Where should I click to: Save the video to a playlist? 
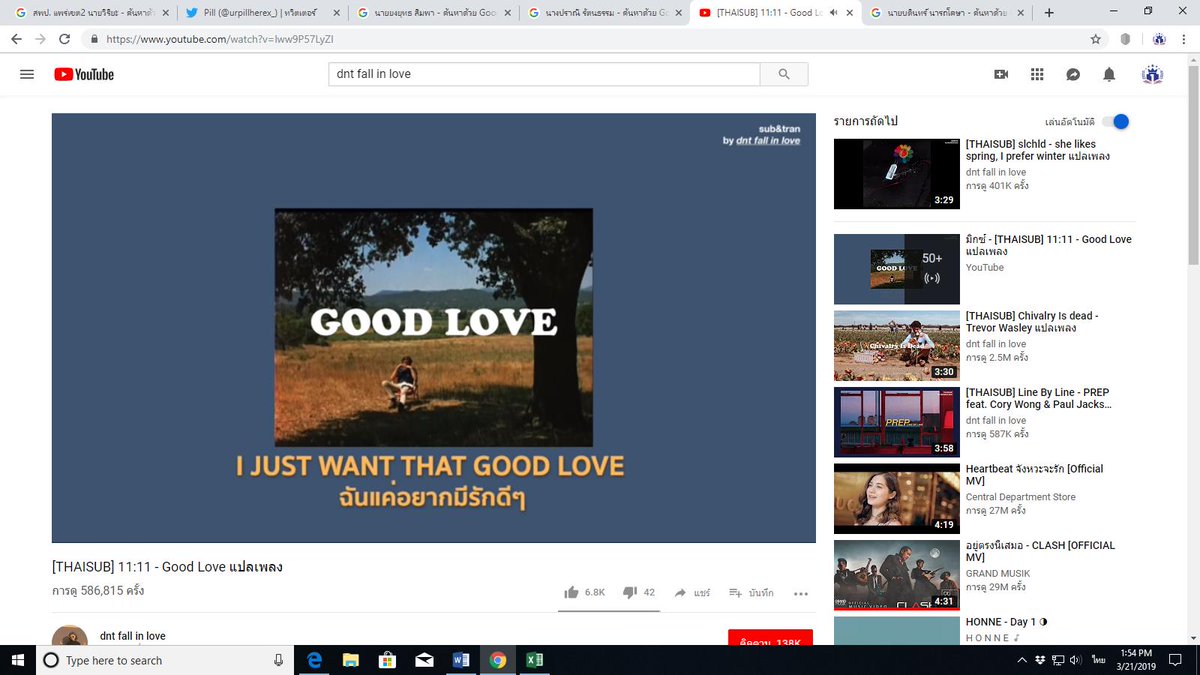[751, 592]
